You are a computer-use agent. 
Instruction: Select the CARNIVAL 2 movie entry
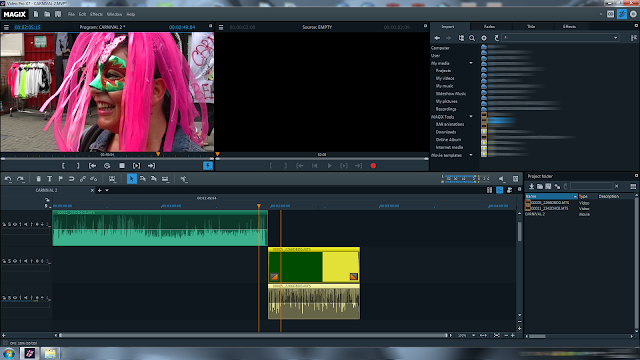pyautogui.click(x=535, y=214)
